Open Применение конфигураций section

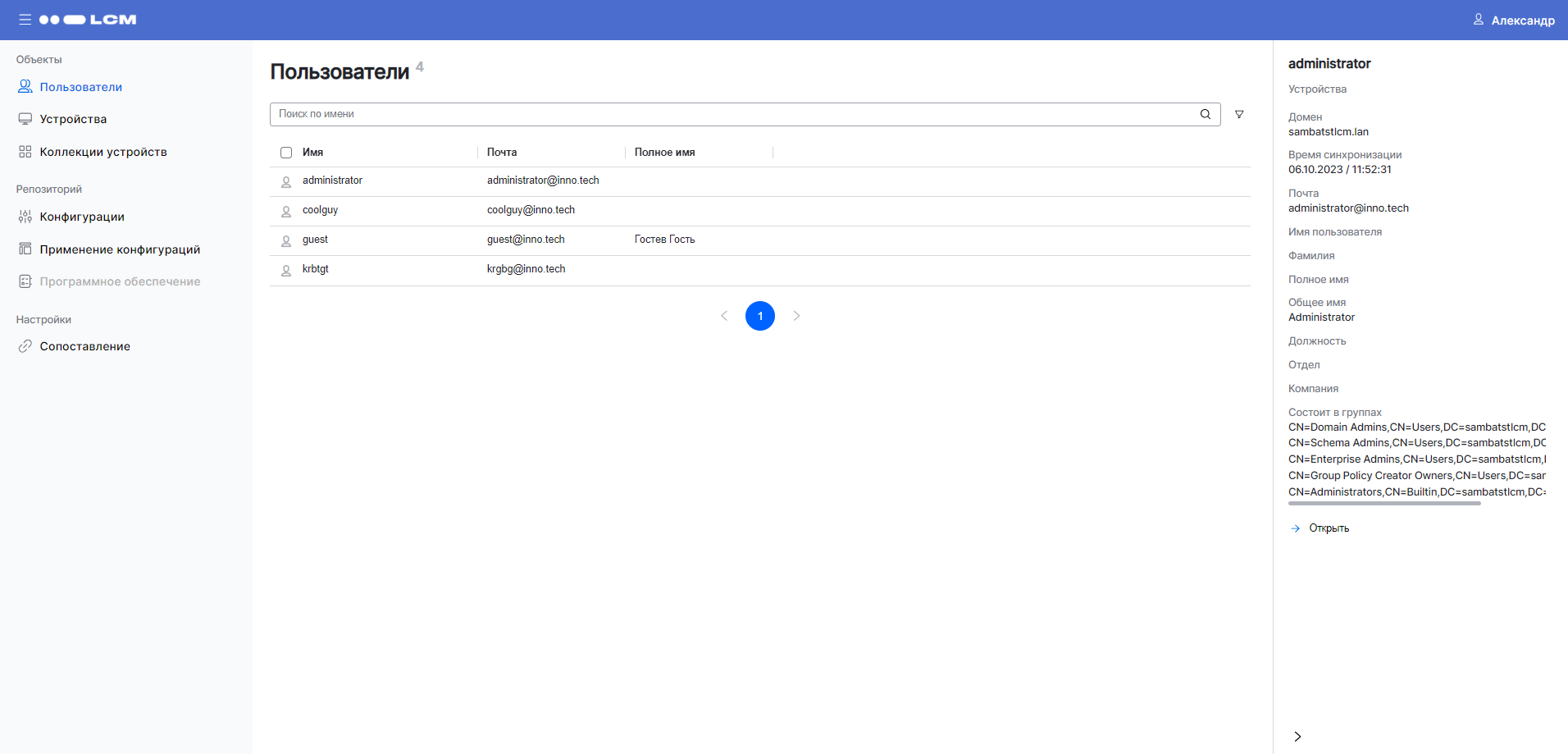coord(120,249)
